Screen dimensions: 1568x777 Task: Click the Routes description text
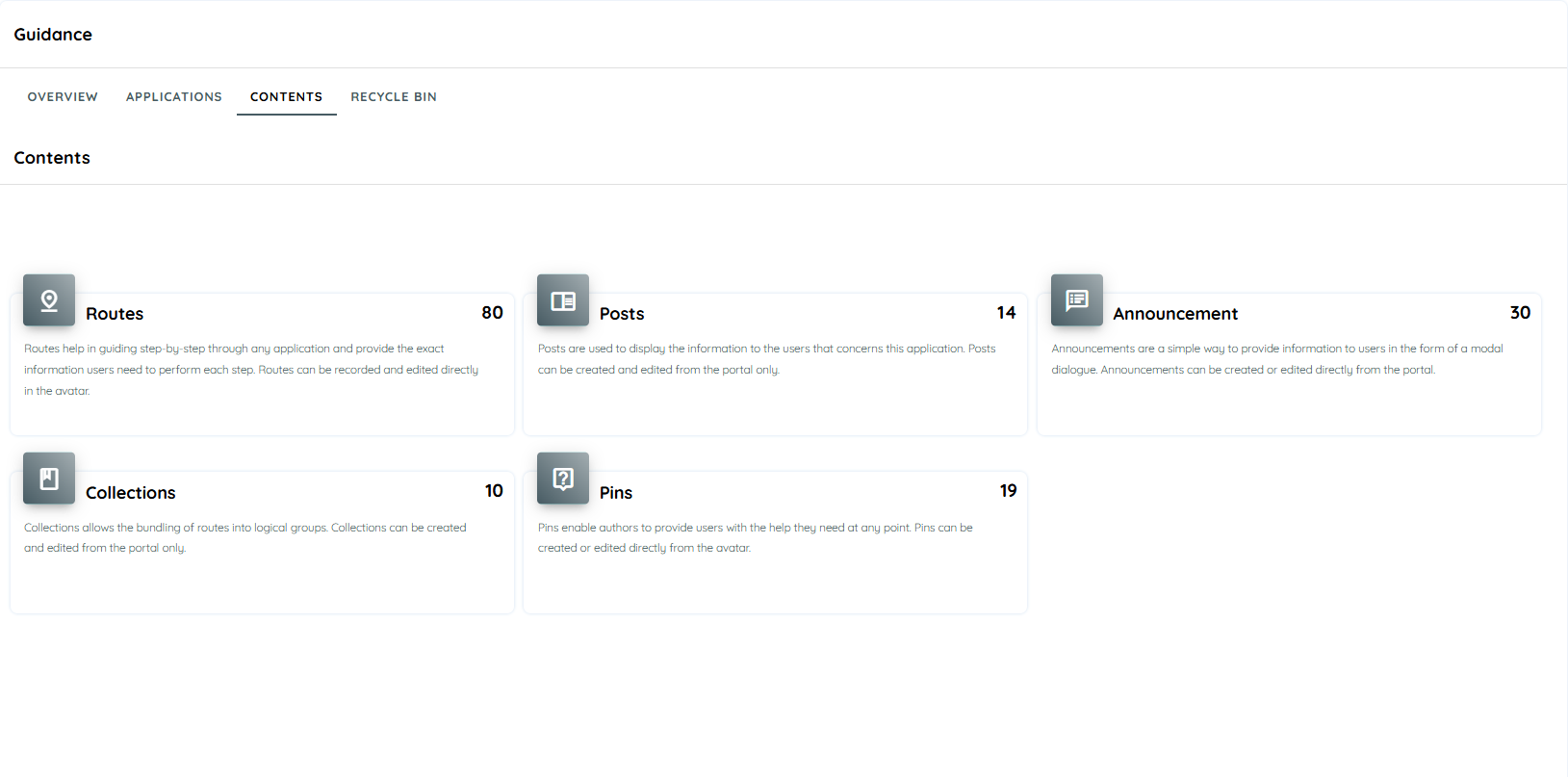pyautogui.click(x=251, y=370)
